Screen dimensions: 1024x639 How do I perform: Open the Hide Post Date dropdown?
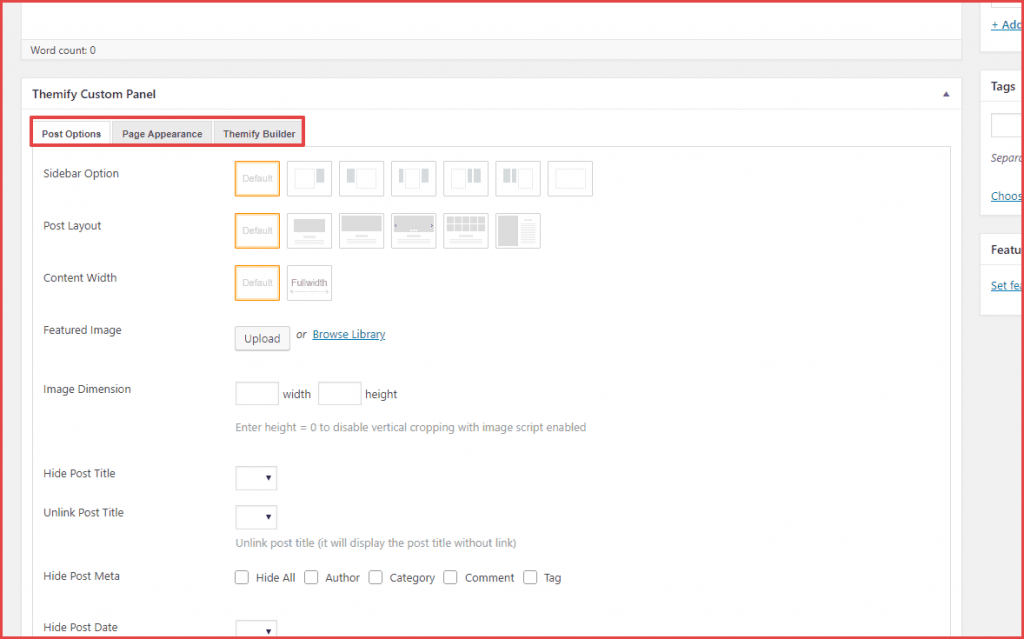pyautogui.click(x=256, y=629)
